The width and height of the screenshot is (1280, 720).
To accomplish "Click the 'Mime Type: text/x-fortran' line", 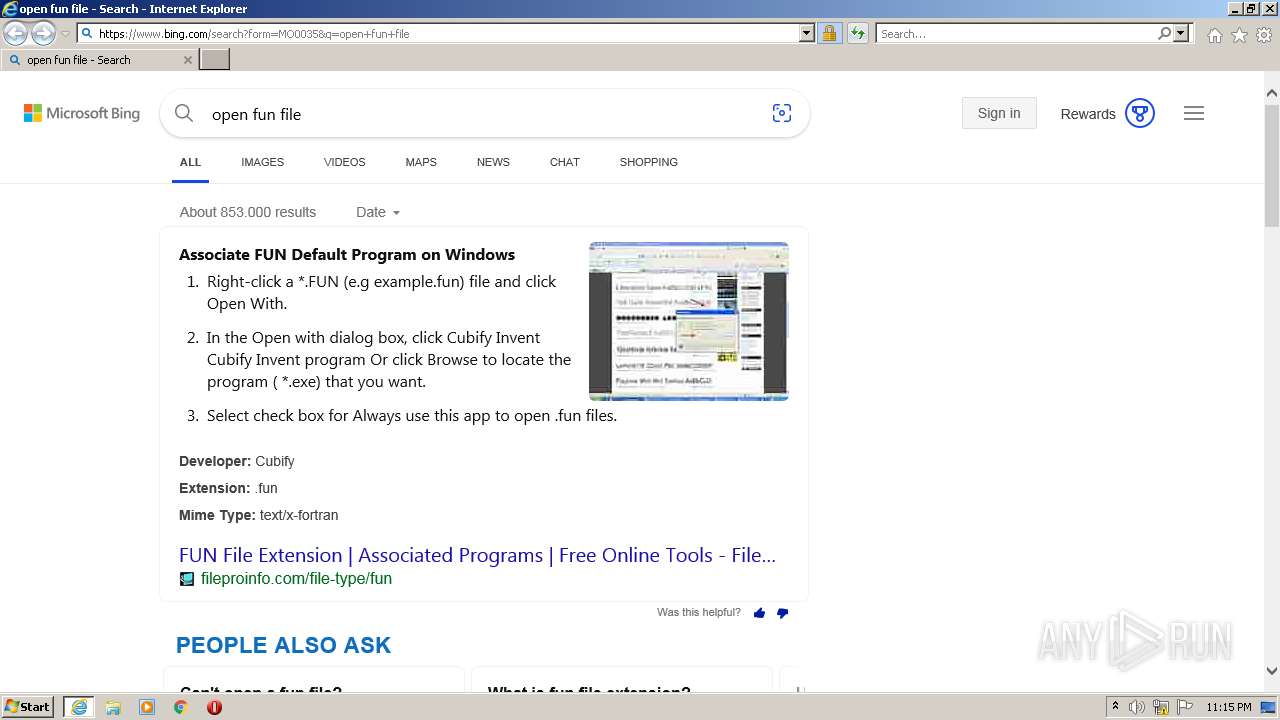I will point(259,515).
